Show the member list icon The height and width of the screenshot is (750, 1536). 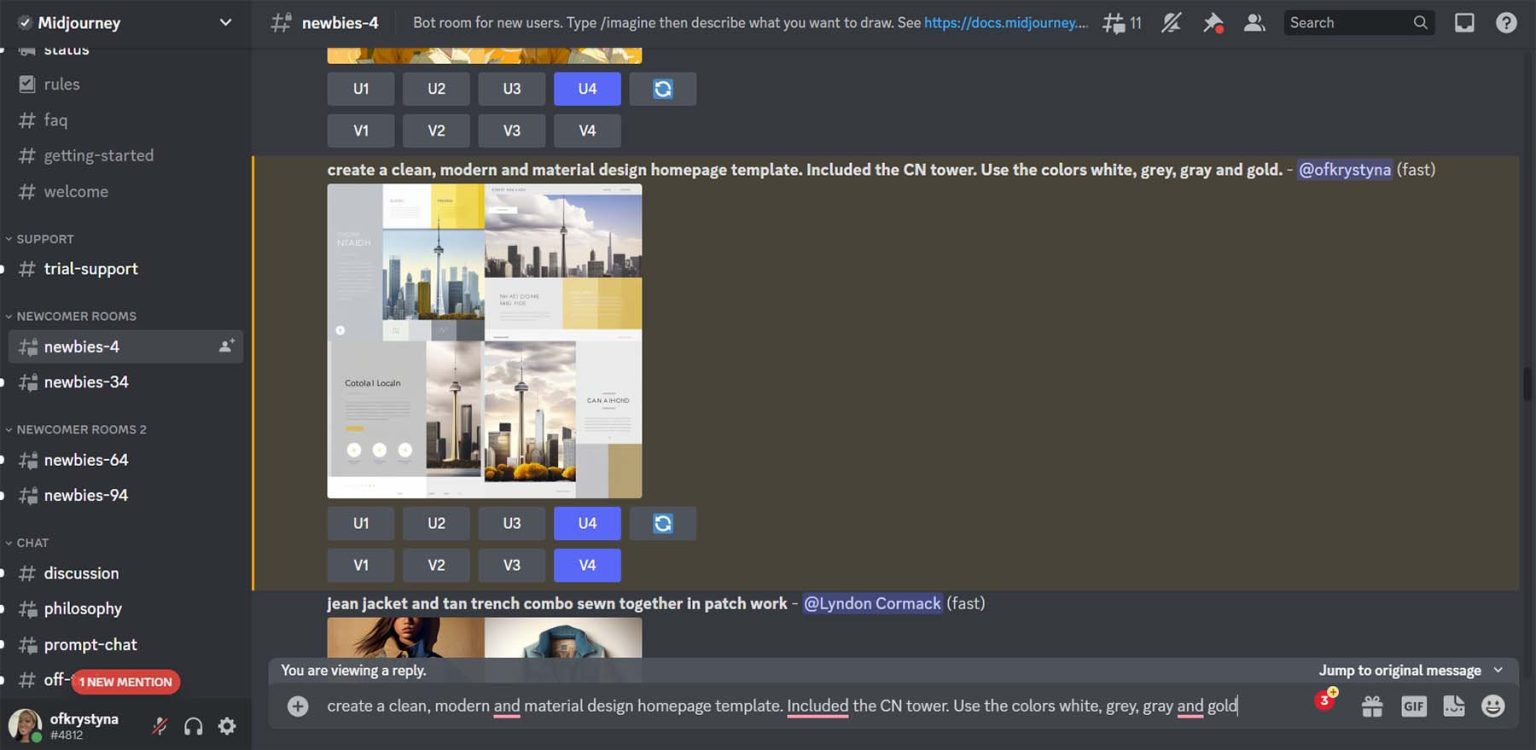click(1254, 22)
